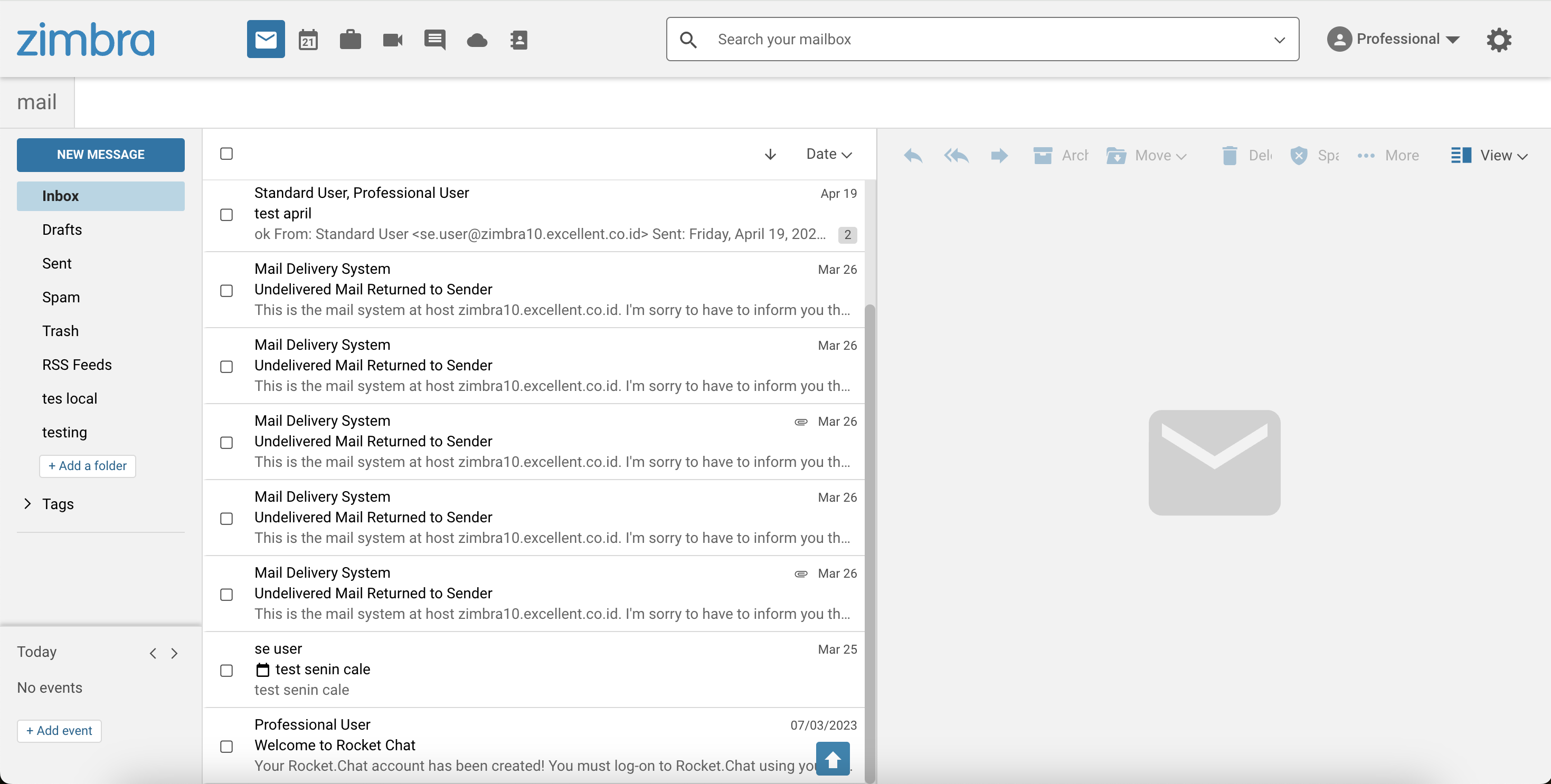Open the Contacts address book icon
This screenshot has width=1551, height=784.
click(x=518, y=40)
